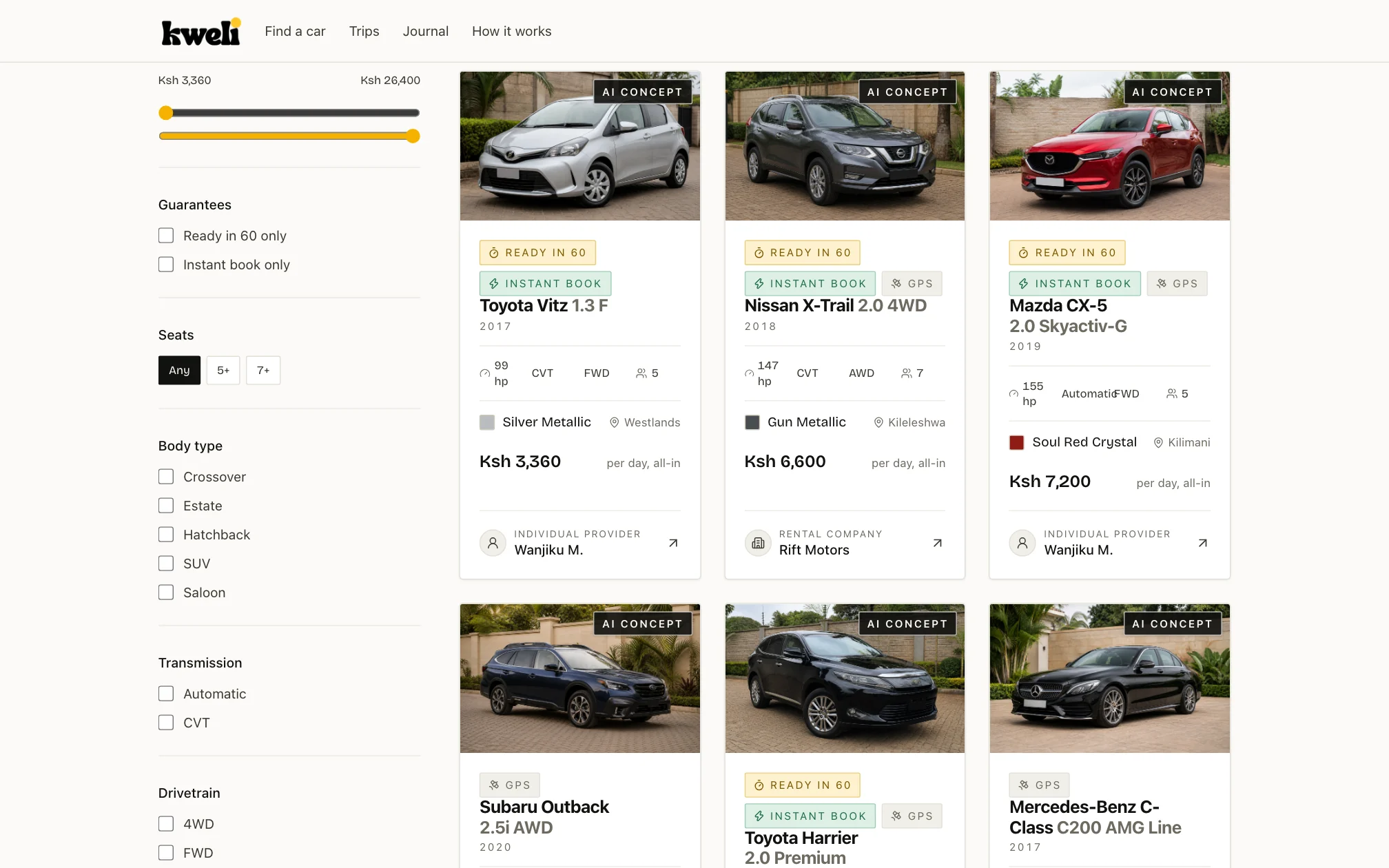Click the kweli logo

coord(201,32)
